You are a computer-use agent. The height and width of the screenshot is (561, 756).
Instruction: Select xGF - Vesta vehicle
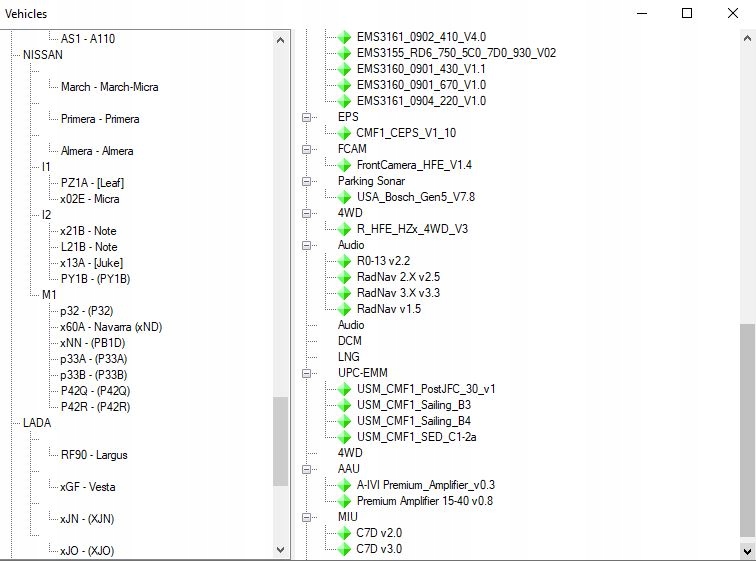coord(88,487)
